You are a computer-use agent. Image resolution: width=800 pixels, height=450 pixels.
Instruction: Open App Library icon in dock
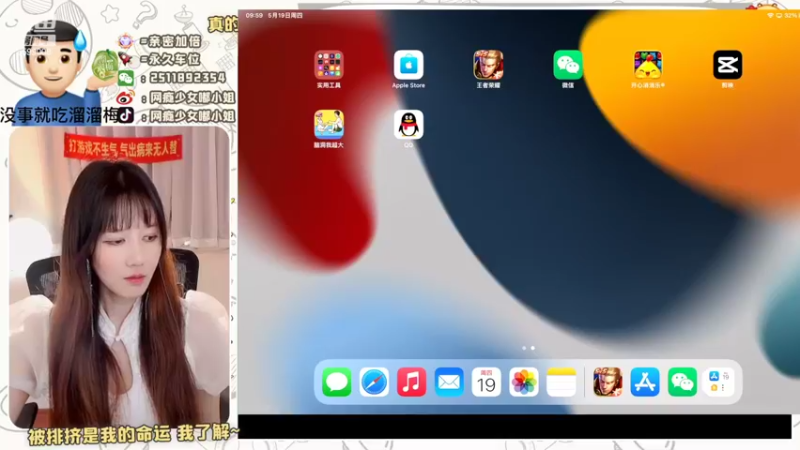point(720,382)
